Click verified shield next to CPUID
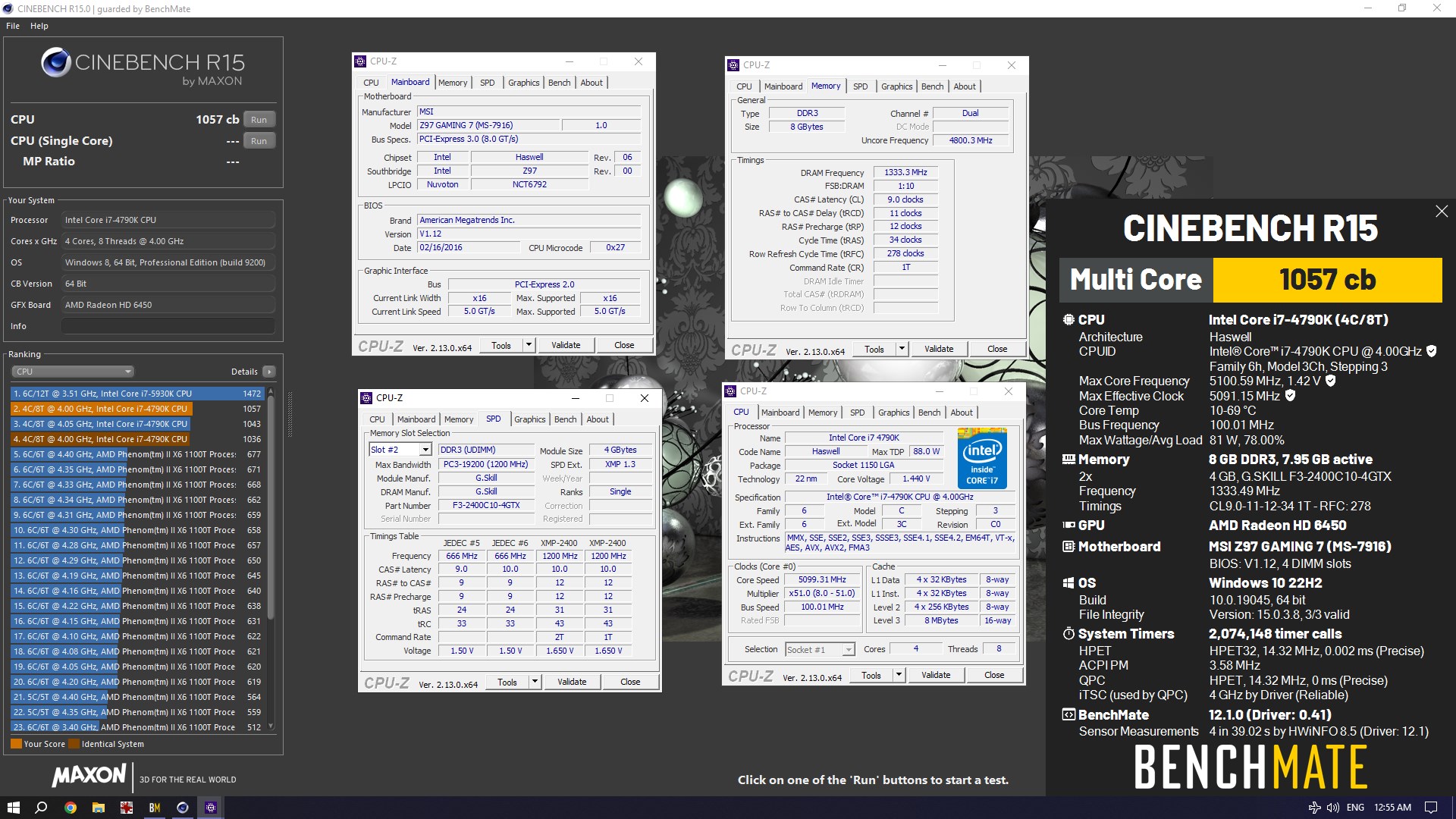This screenshot has width=1456, height=819. 1431,351
